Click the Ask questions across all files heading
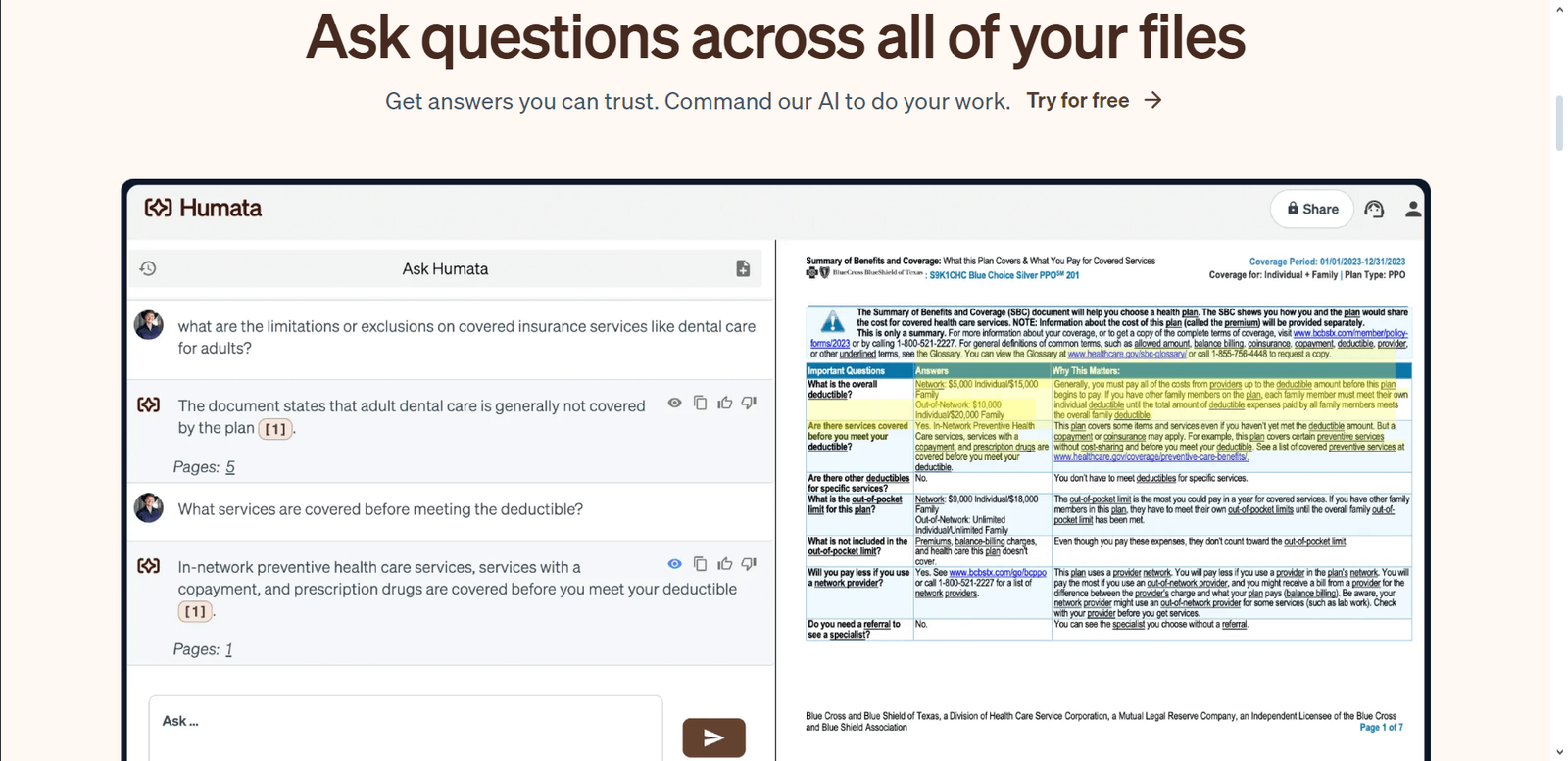This screenshot has height=761, width=1568. click(x=775, y=37)
